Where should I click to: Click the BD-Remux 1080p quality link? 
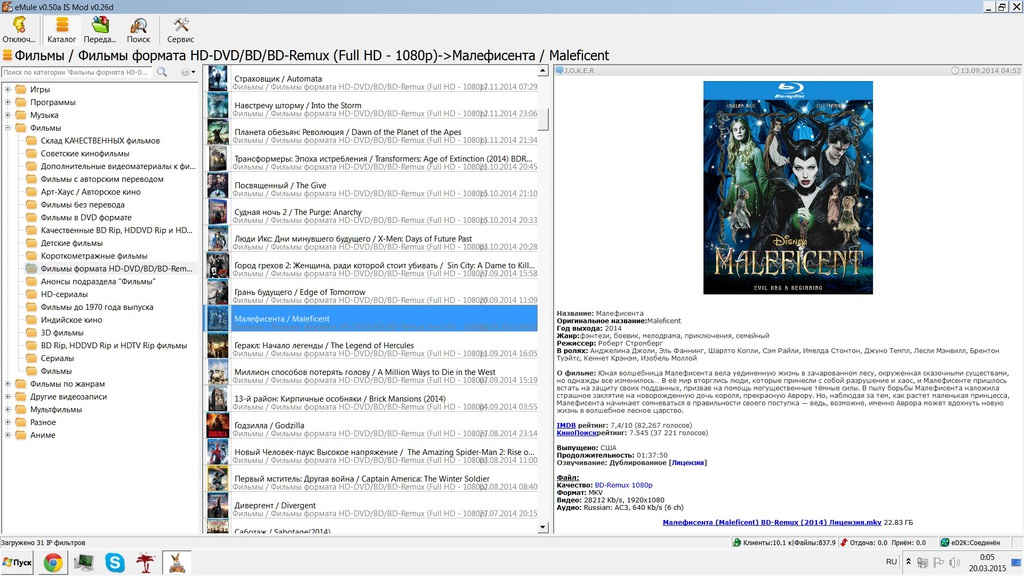pos(623,485)
